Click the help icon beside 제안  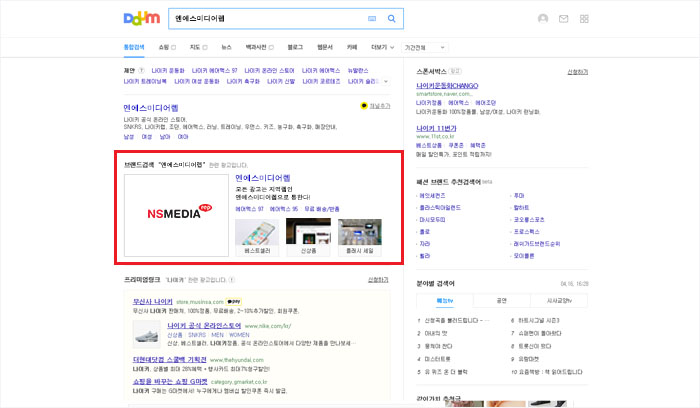pos(142,71)
